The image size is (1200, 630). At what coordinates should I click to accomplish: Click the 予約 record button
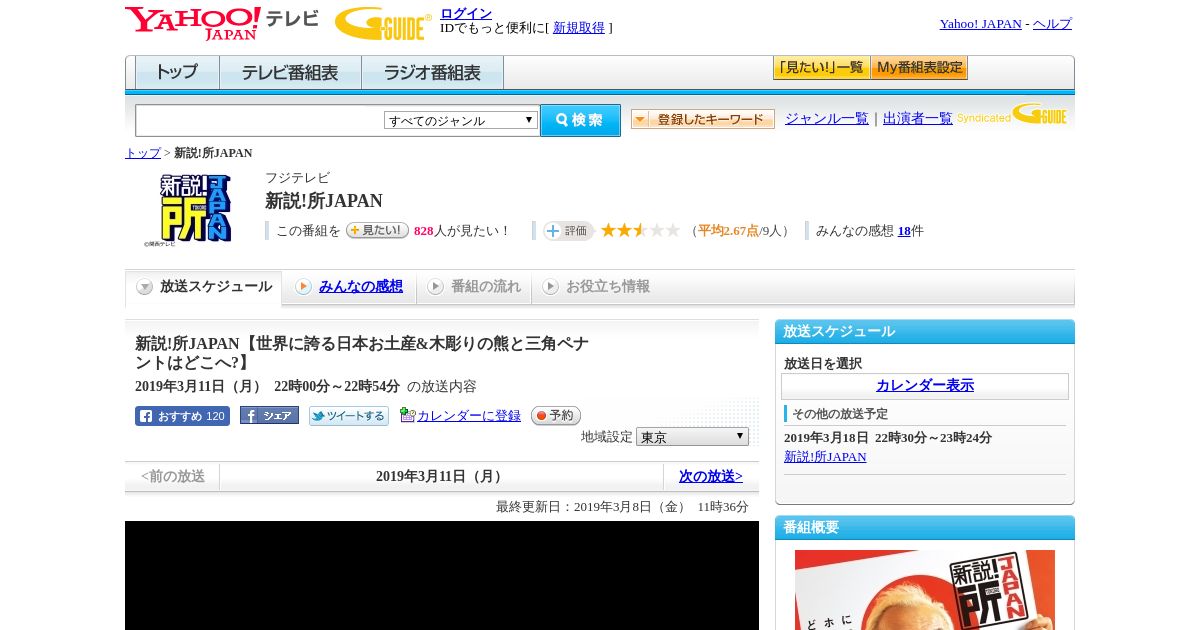[555, 416]
